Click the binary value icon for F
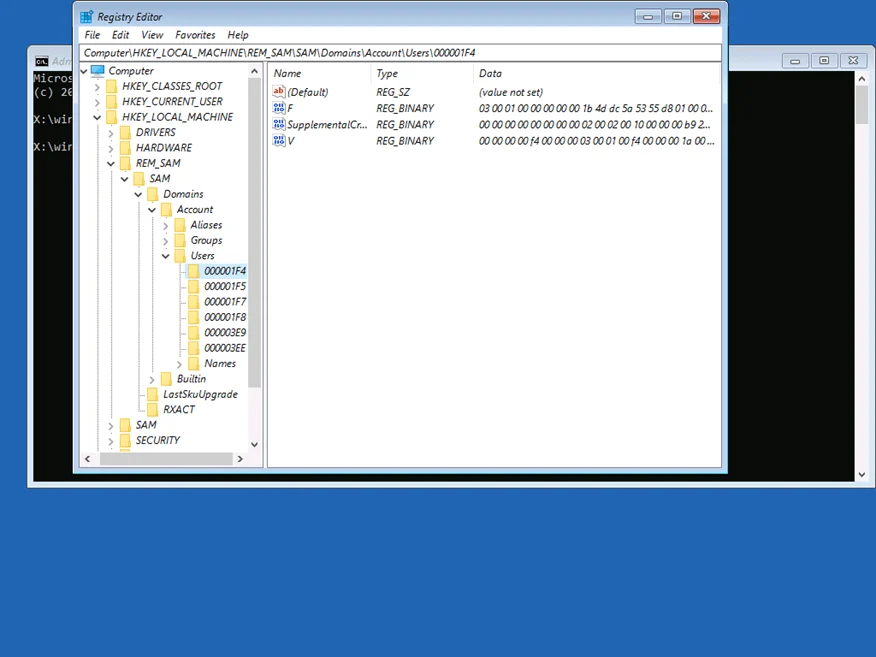The width and height of the screenshot is (876, 657). [279, 108]
